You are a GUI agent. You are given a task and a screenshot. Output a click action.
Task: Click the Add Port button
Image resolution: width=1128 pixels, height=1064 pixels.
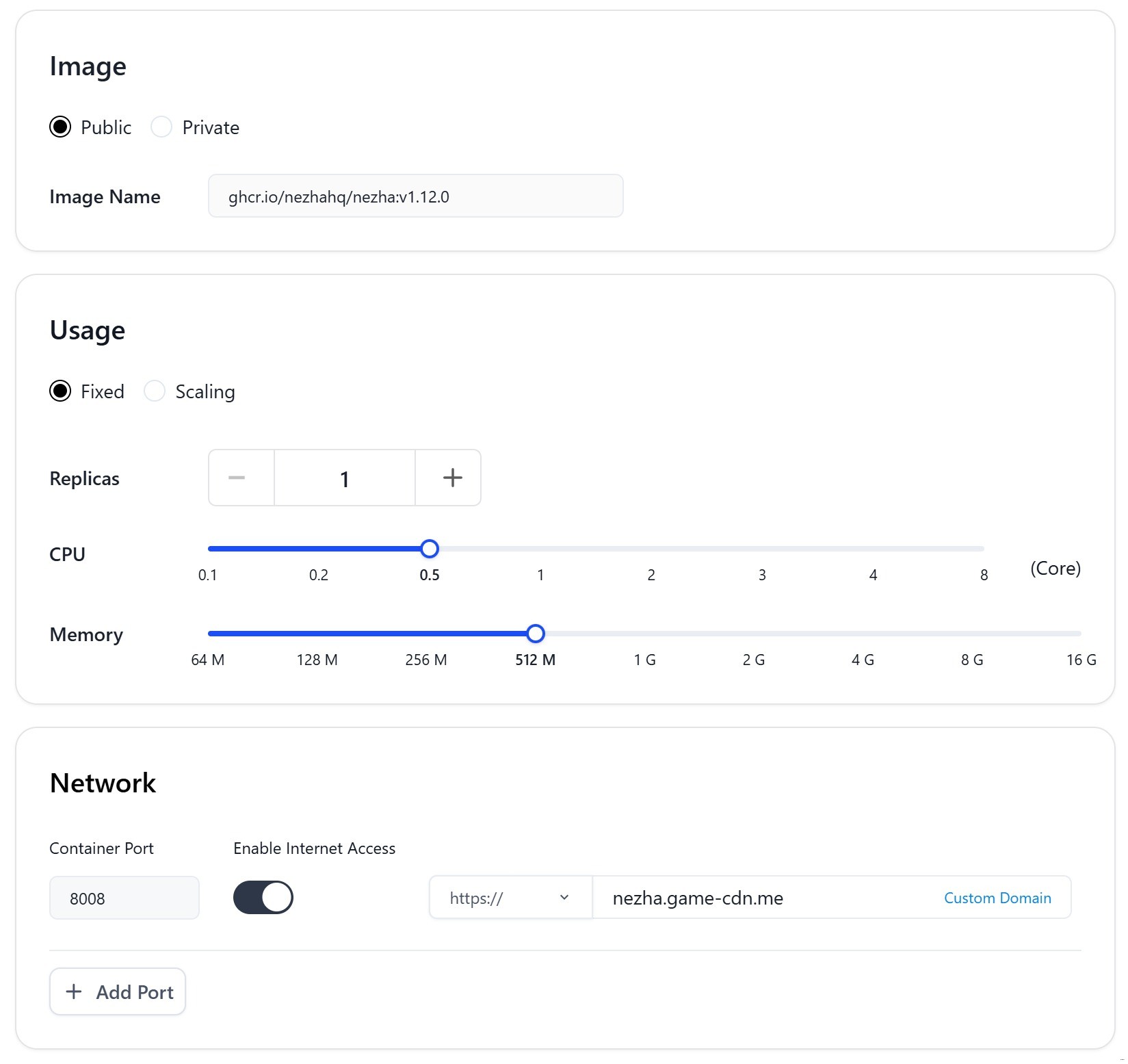(x=118, y=992)
